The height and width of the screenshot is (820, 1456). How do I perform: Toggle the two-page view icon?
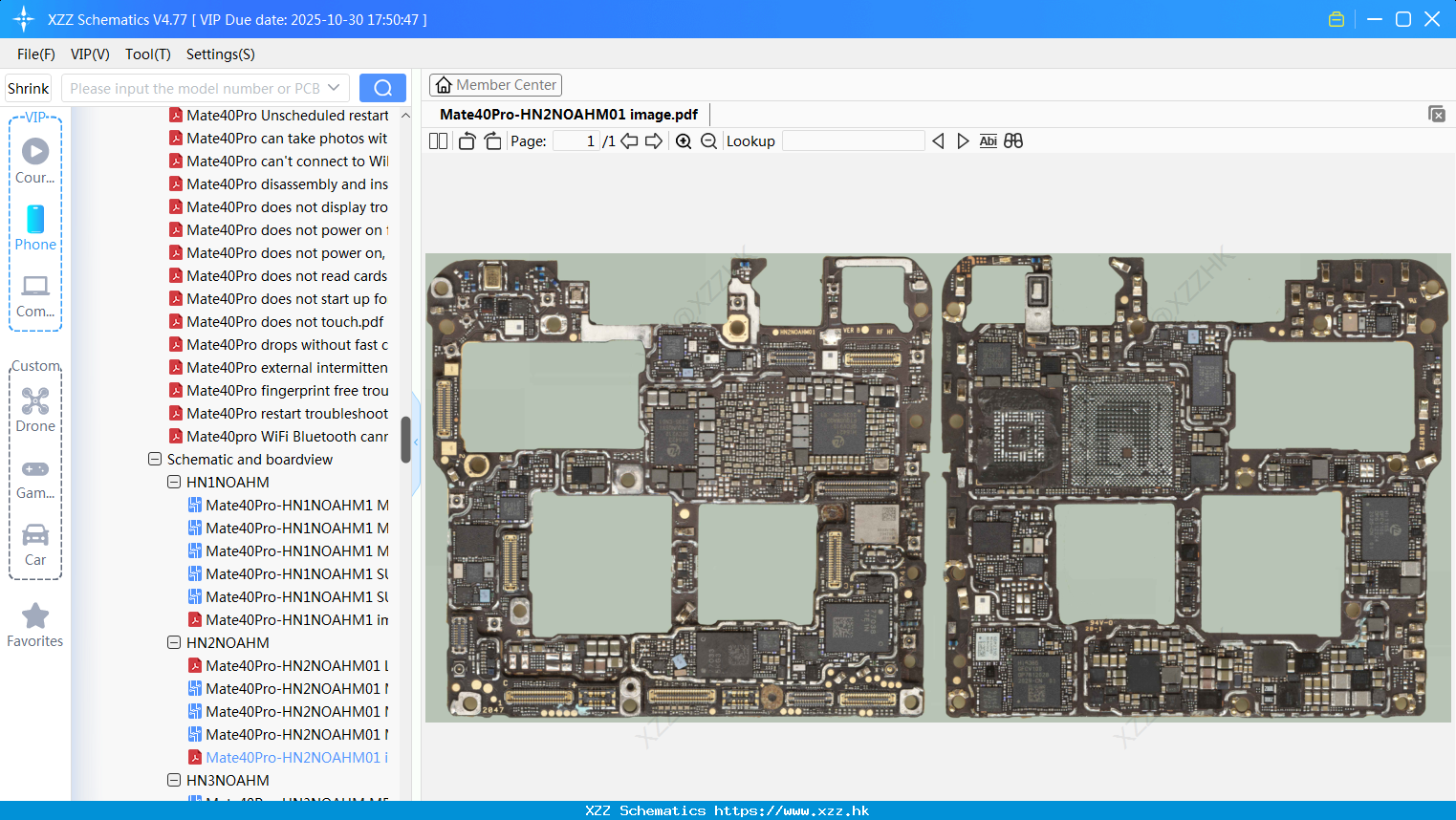click(438, 141)
